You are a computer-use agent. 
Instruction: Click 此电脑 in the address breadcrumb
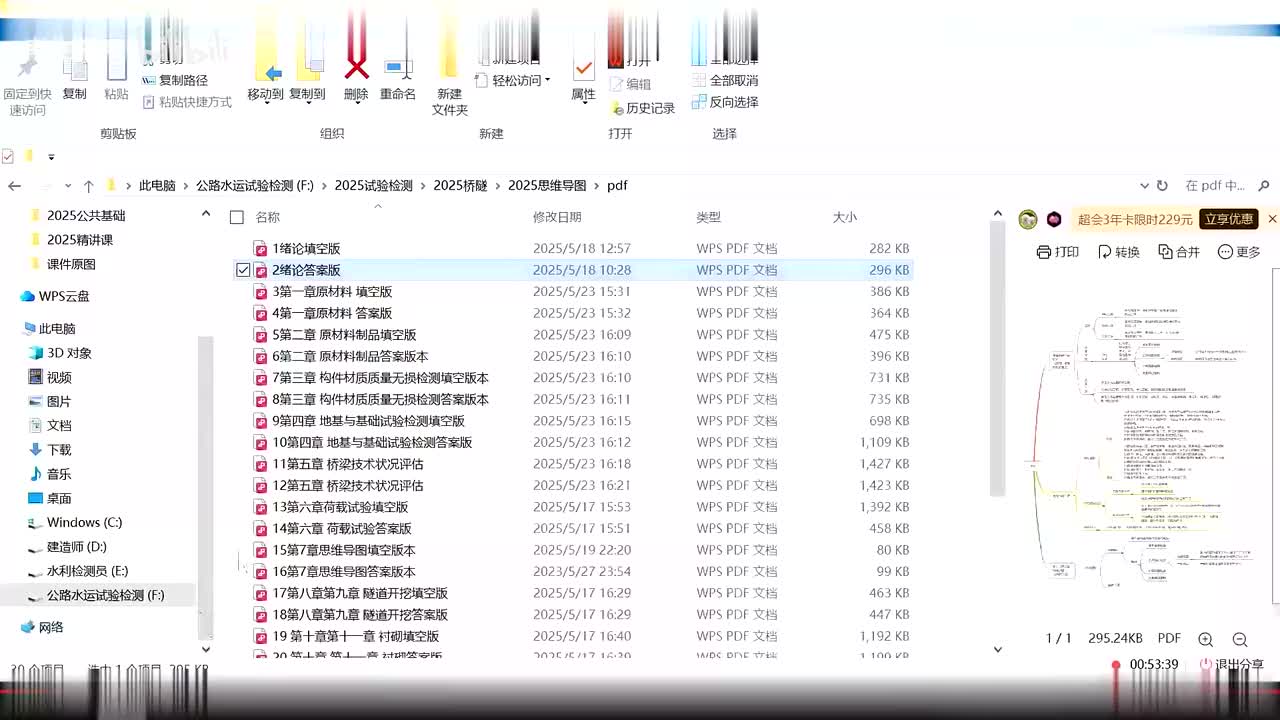click(x=157, y=186)
